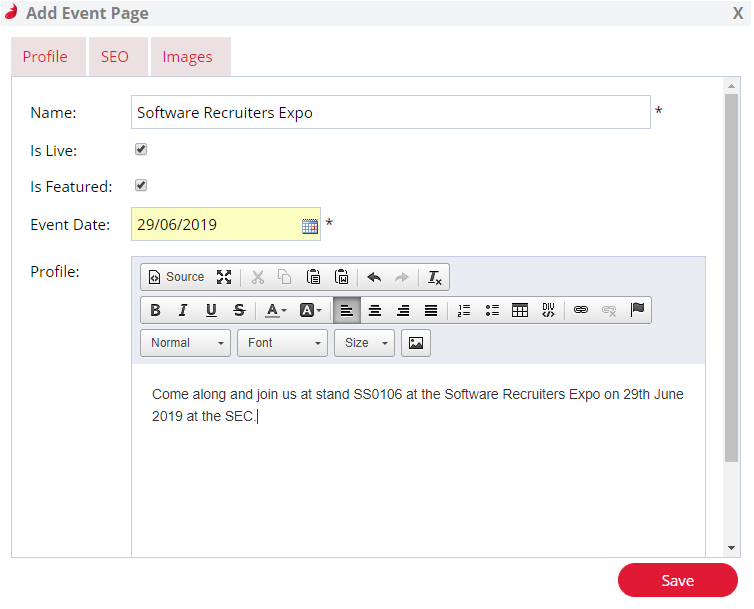Insert a numbered list
Viewport: 754px width, 609px height.
[464, 310]
